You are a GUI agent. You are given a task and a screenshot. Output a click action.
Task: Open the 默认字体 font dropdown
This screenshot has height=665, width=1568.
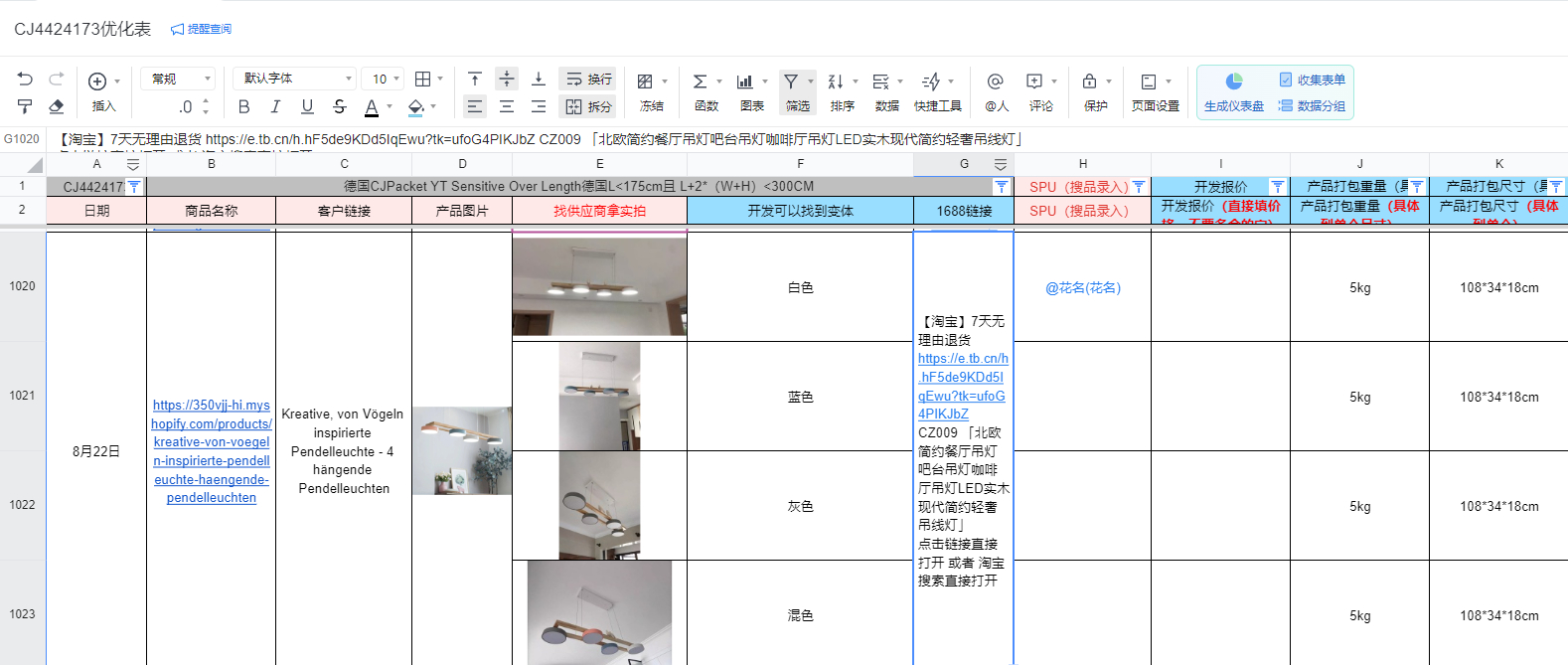tap(295, 79)
